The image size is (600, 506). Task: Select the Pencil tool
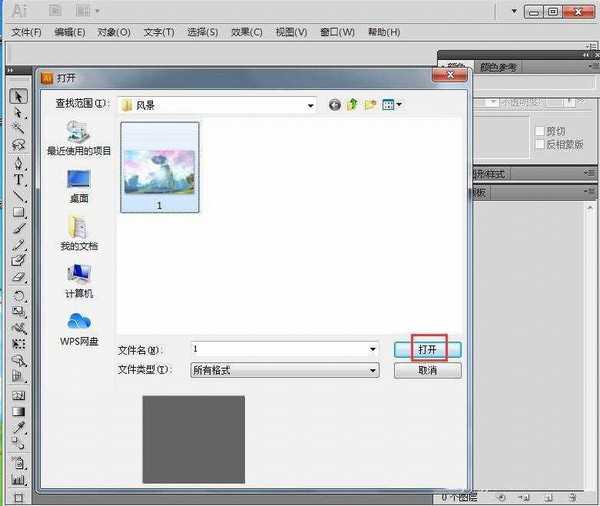(18, 245)
